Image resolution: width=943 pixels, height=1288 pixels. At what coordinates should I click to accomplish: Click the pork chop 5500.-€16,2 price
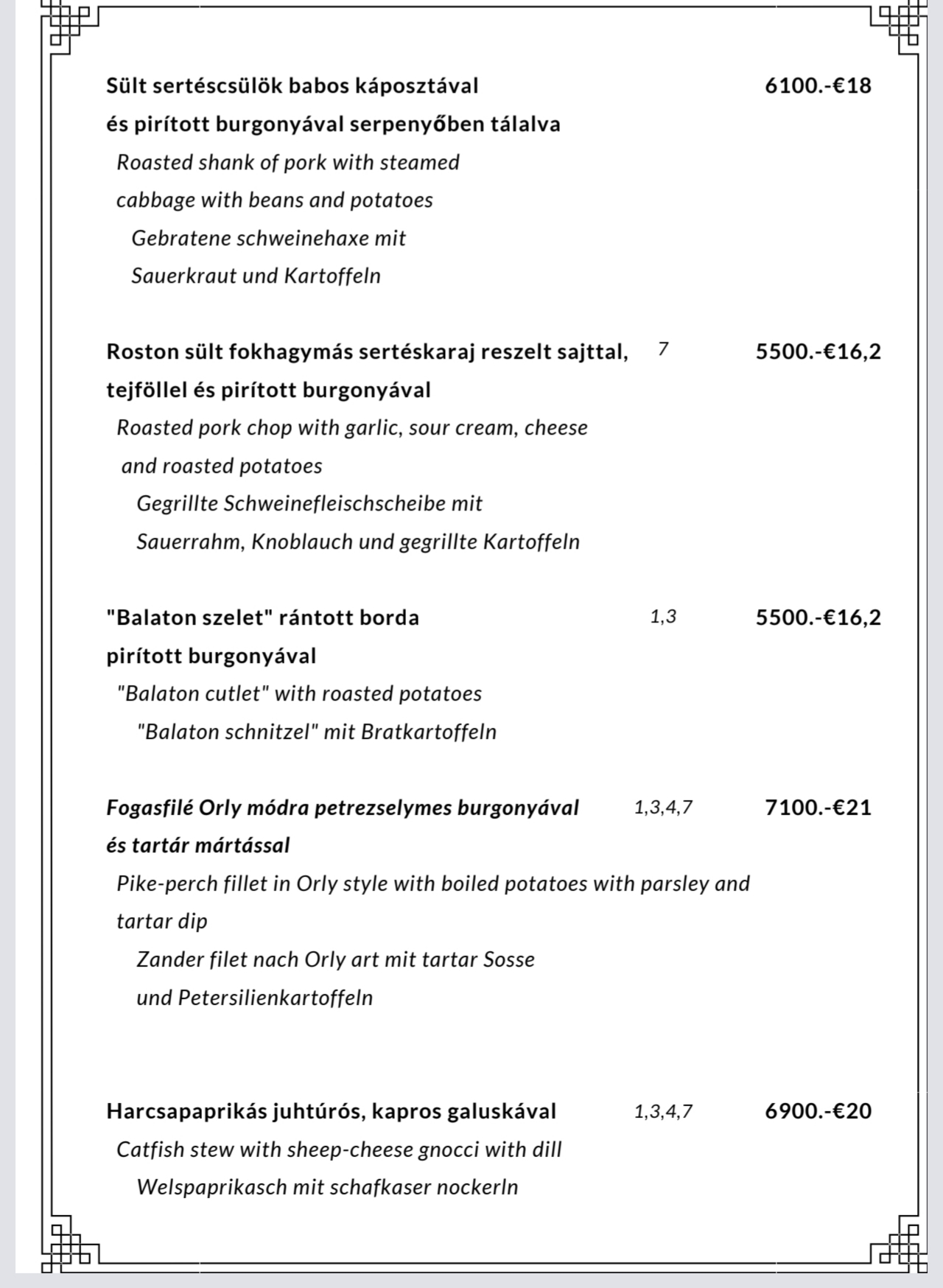coord(818,351)
